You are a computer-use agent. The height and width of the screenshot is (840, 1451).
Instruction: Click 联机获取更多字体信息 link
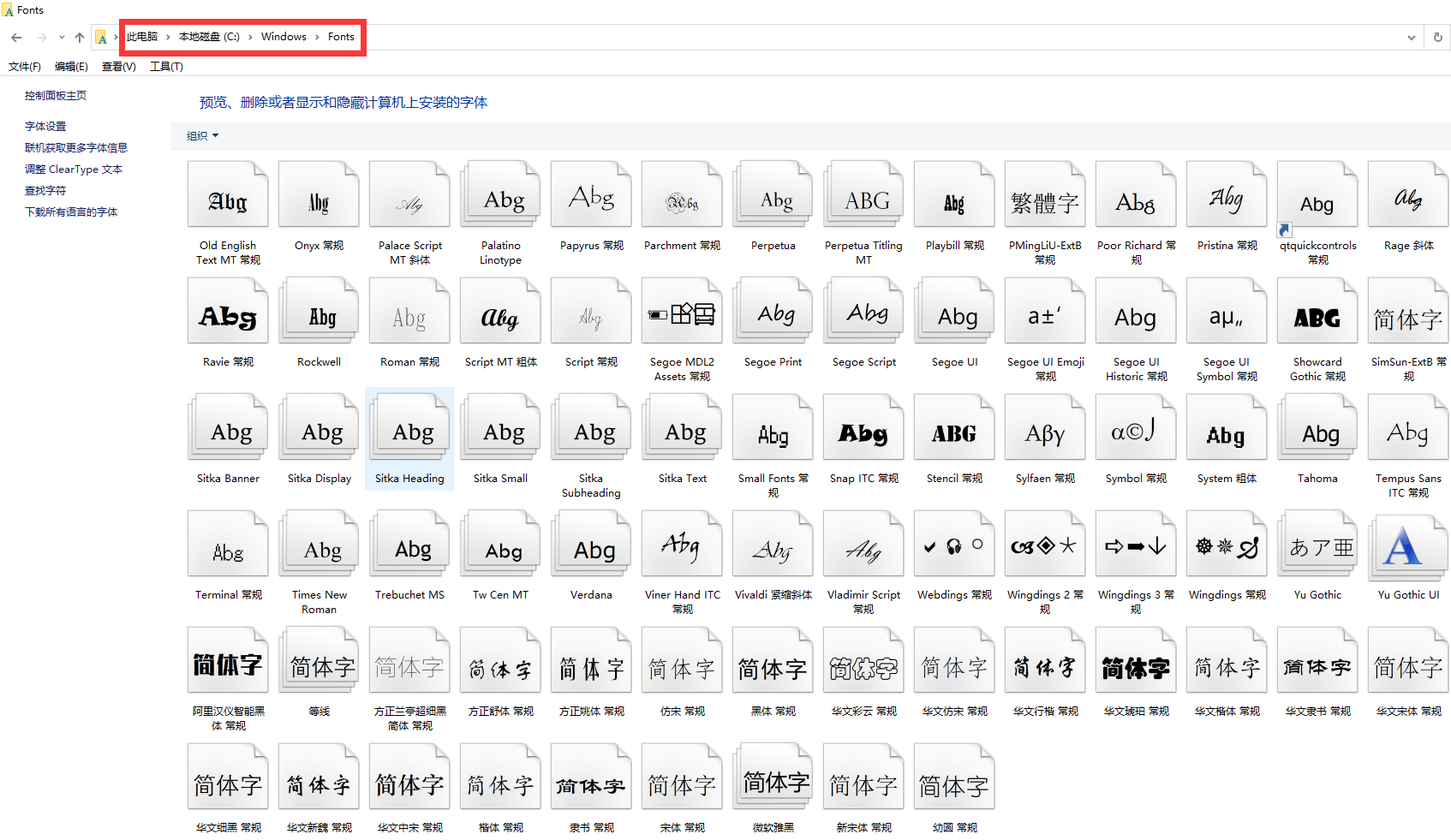pos(76,147)
